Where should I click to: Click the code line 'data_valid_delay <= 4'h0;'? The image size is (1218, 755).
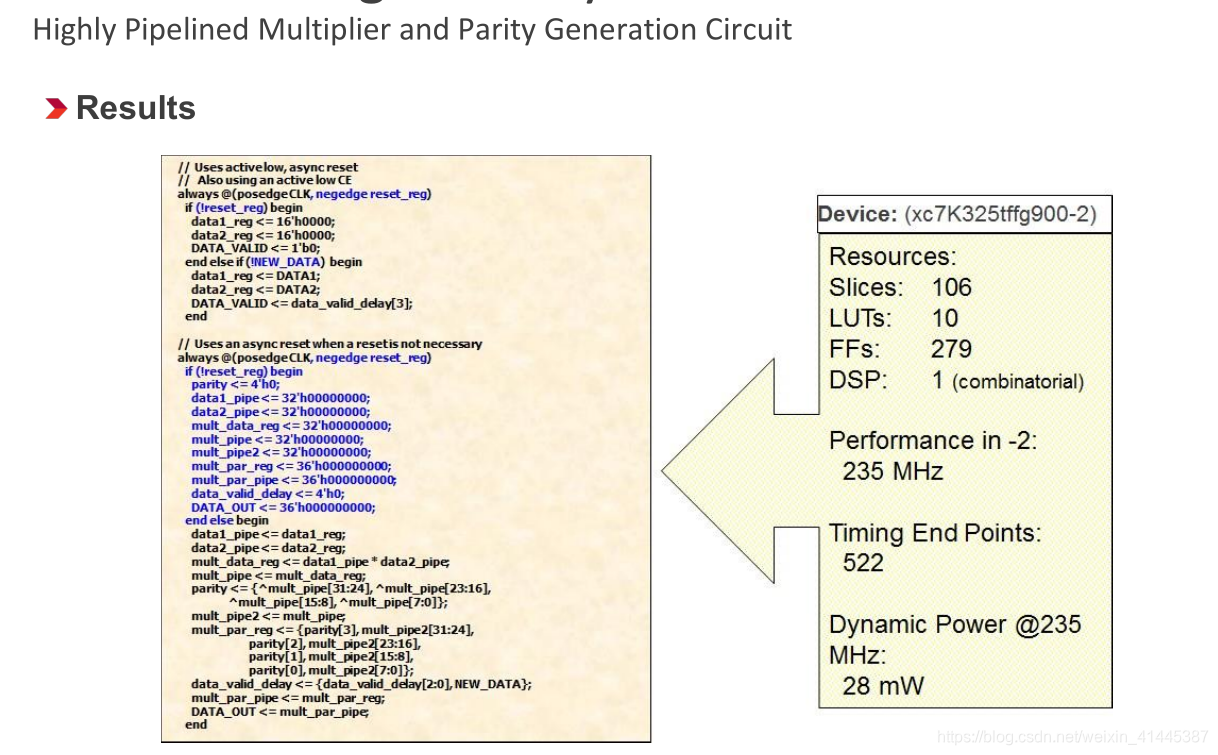tap(267, 493)
